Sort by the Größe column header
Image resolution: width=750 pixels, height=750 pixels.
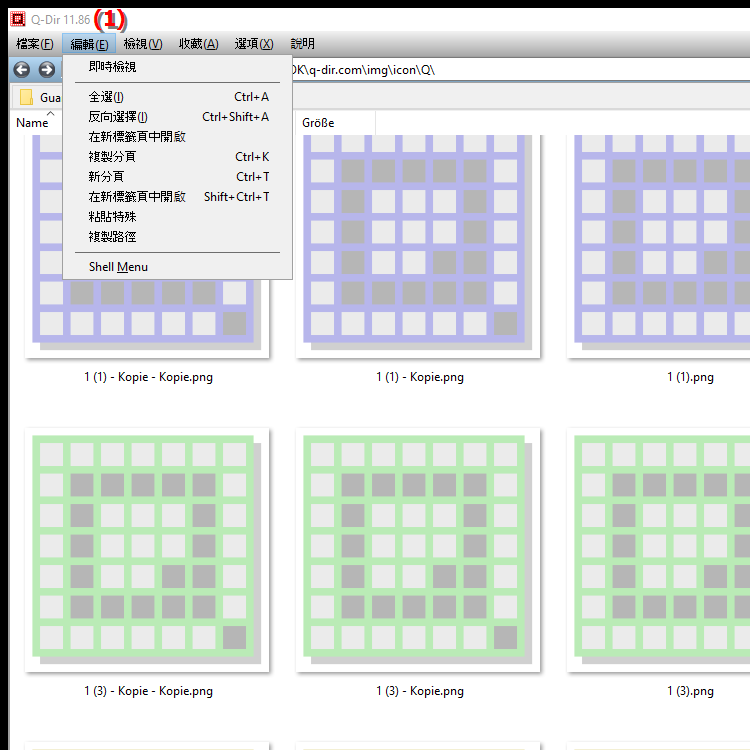[x=334, y=123]
